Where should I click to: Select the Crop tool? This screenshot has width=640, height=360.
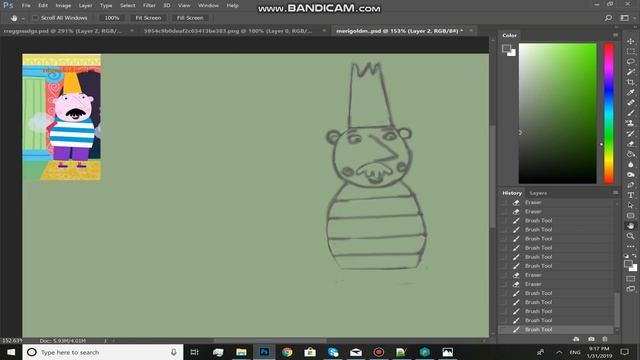pyautogui.click(x=631, y=82)
